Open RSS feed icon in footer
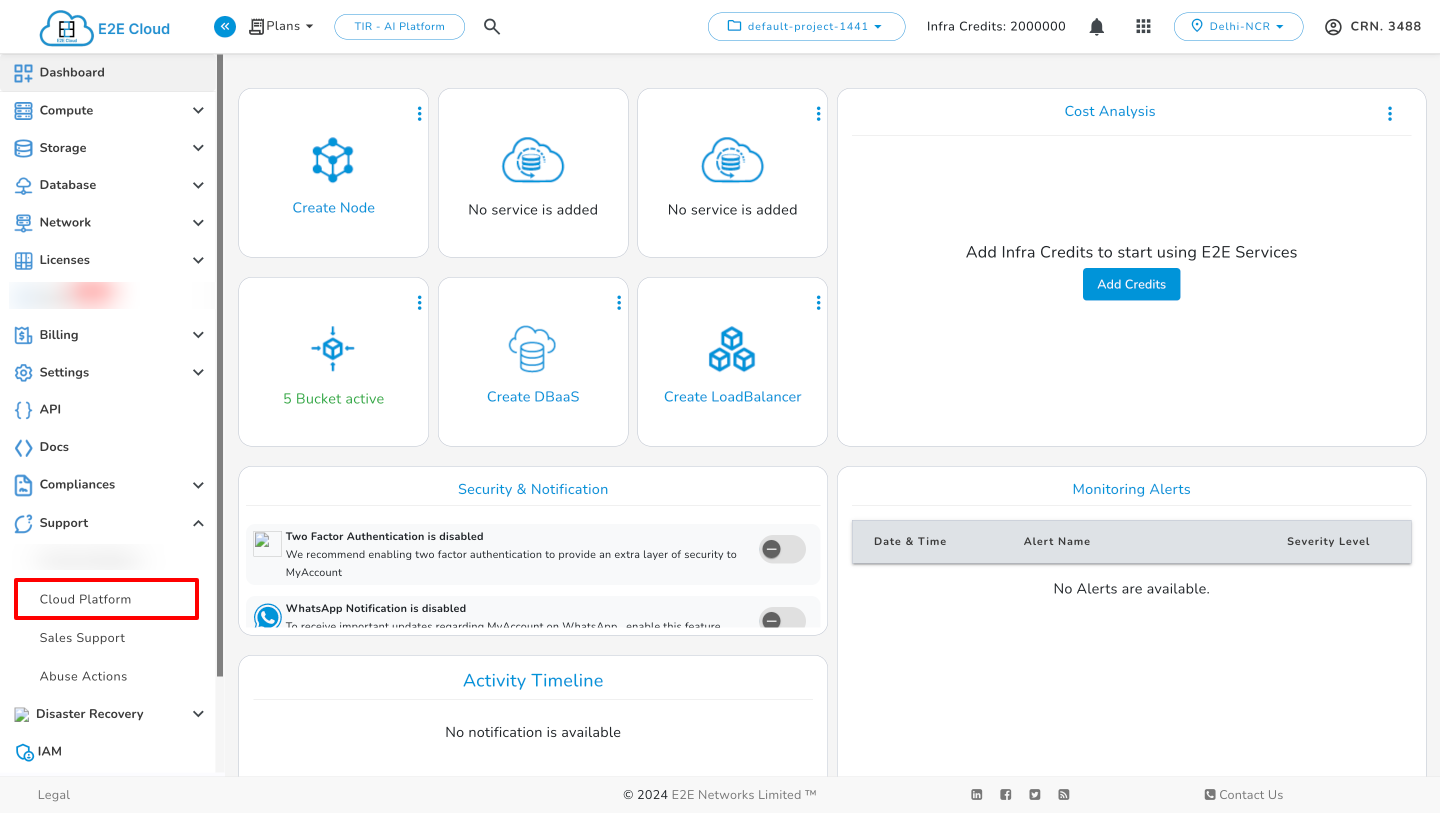 click(x=1064, y=795)
